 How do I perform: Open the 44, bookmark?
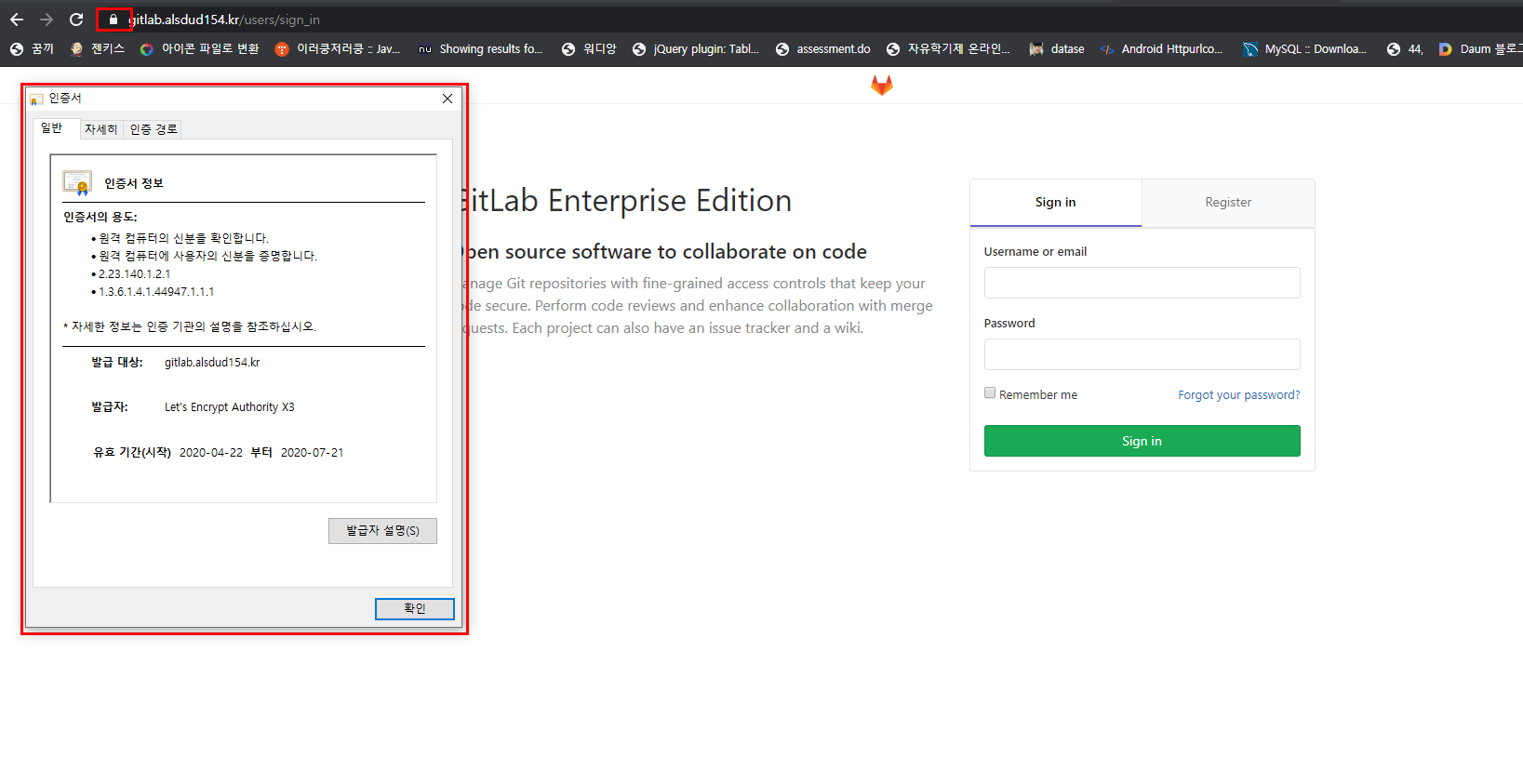(1405, 49)
